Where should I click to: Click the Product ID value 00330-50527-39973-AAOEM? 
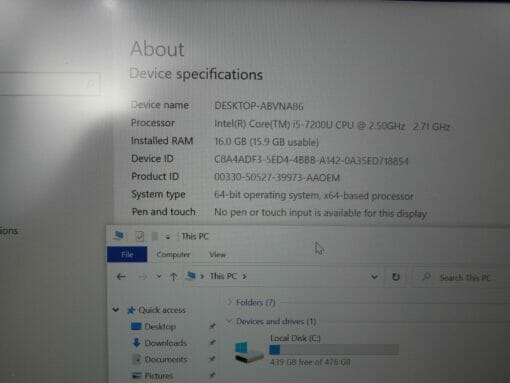coord(277,177)
